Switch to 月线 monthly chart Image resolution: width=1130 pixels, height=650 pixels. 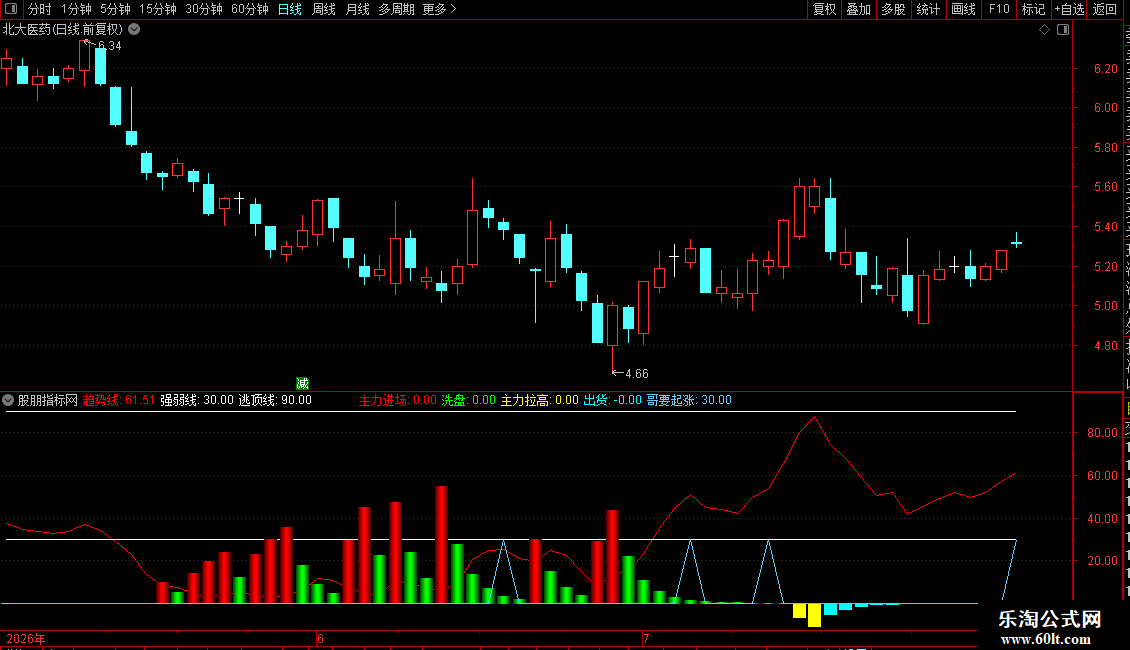(x=357, y=9)
